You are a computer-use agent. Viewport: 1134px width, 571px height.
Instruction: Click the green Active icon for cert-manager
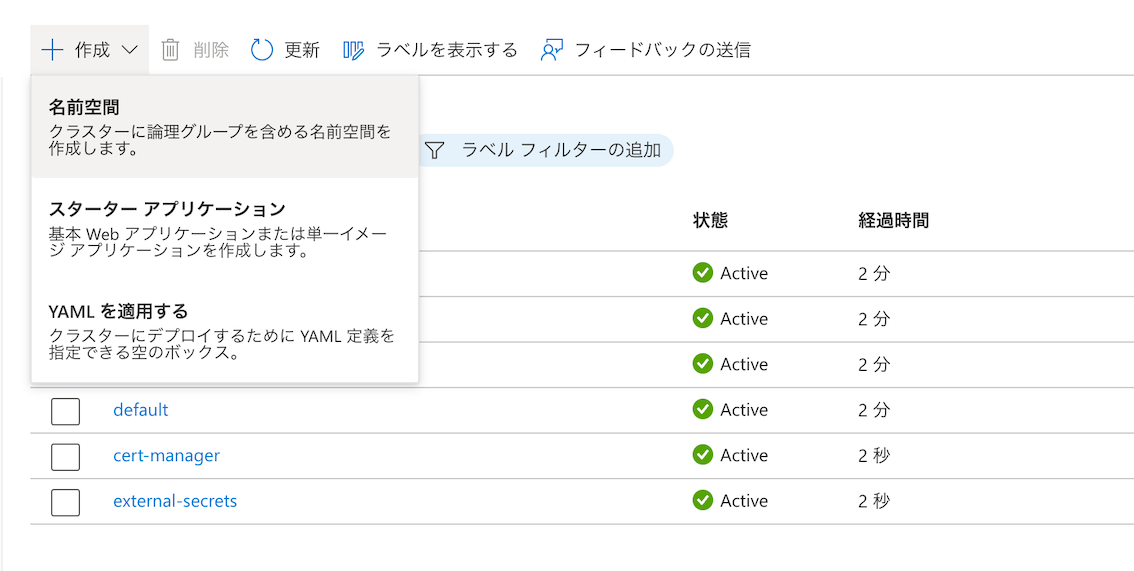coord(703,455)
